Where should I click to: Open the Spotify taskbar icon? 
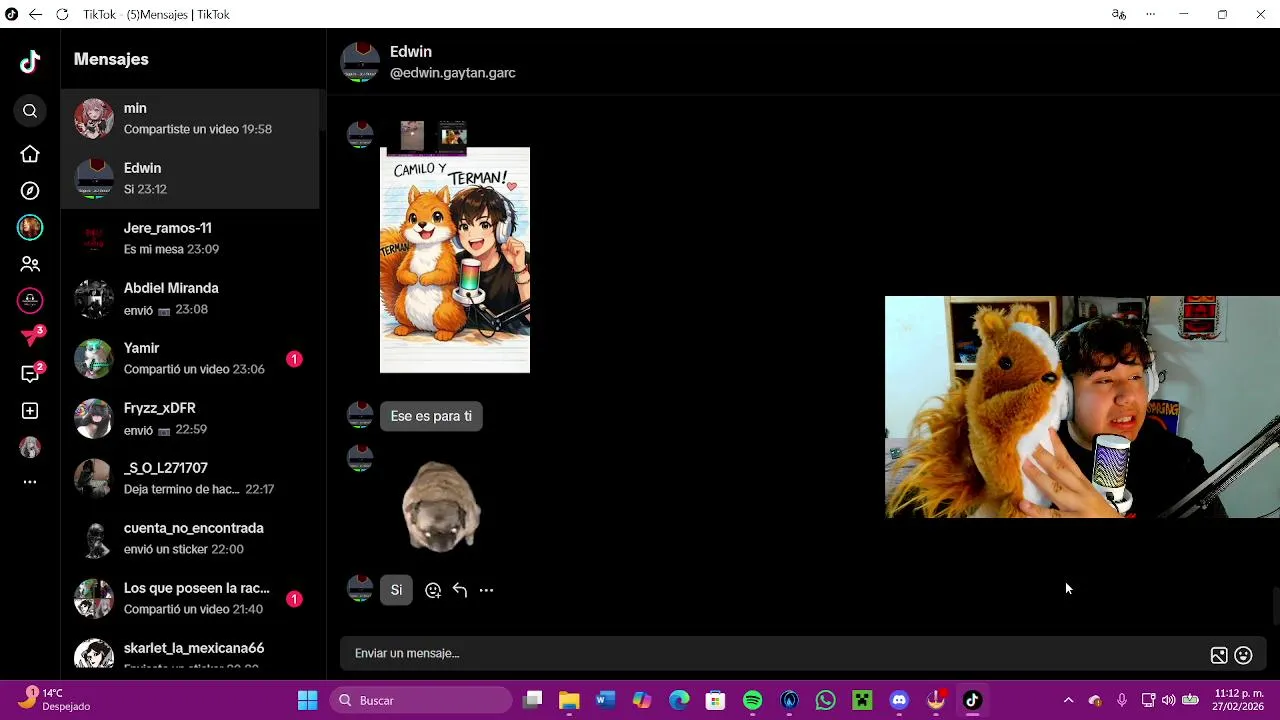point(753,700)
